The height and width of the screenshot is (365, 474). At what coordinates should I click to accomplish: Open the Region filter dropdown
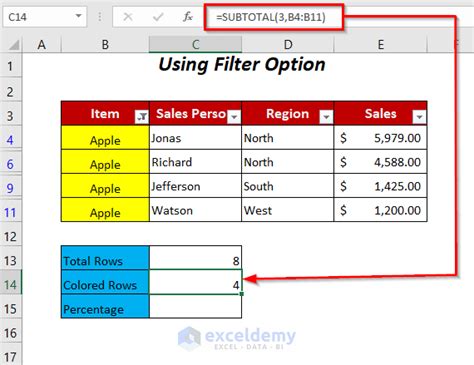(x=326, y=117)
